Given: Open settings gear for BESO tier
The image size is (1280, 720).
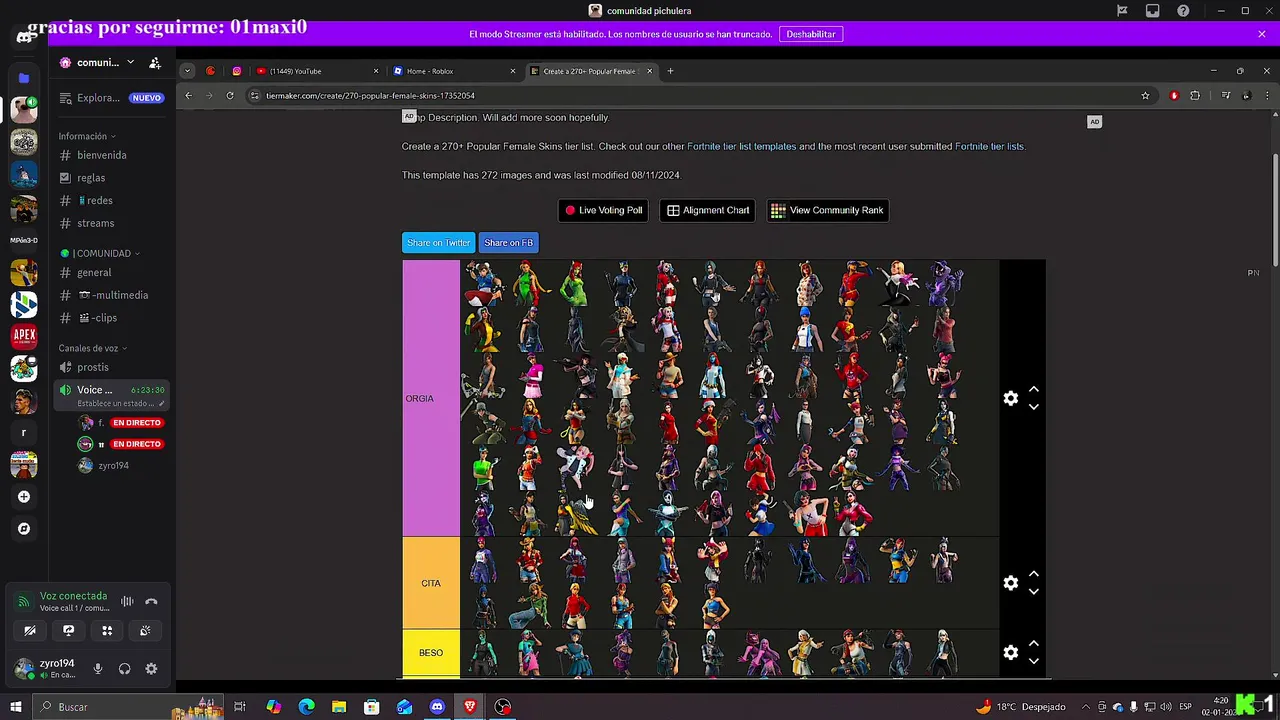Looking at the screenshot, I should [1011, 652].
